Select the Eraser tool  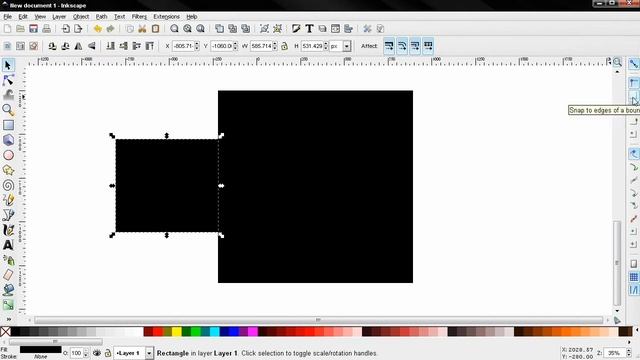8,275
